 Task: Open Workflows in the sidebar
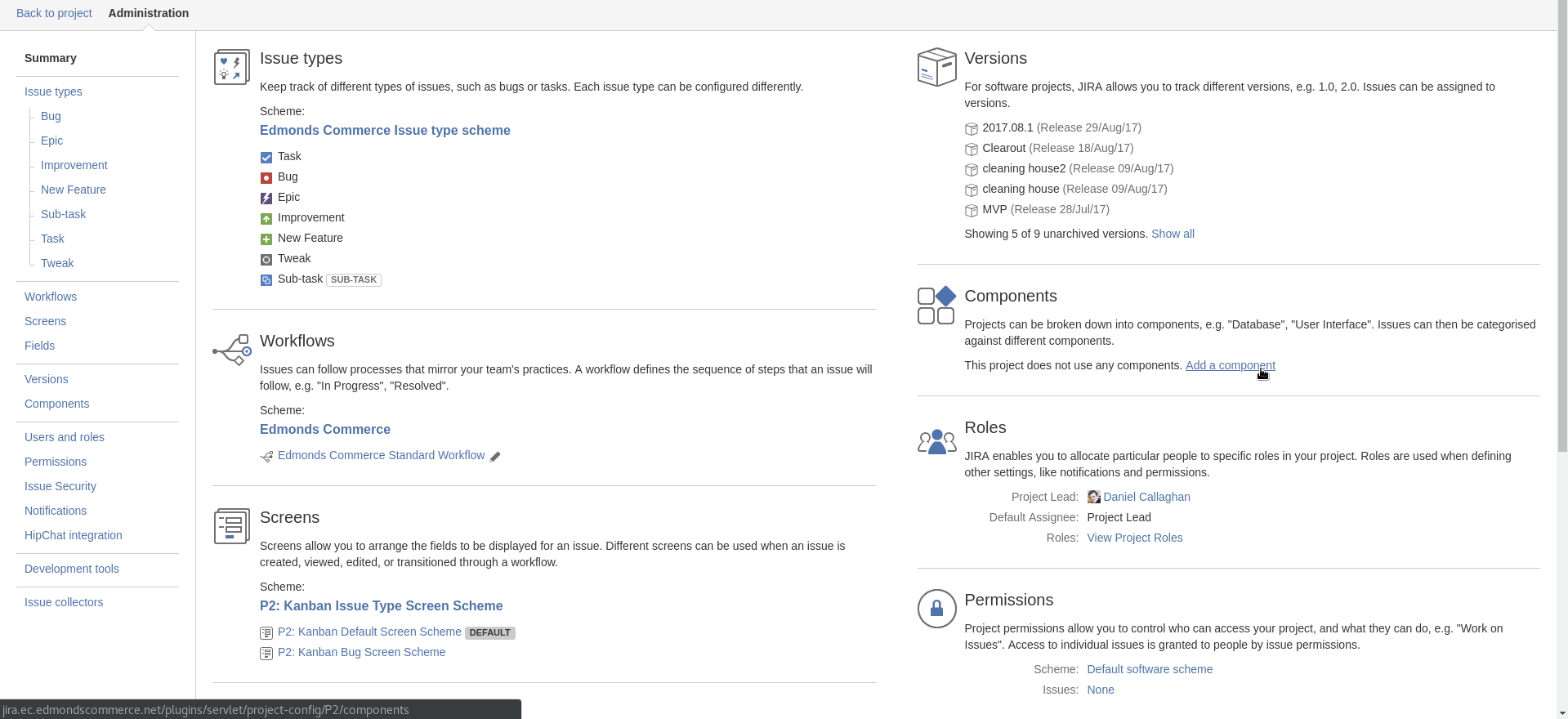tap(51, 297)
